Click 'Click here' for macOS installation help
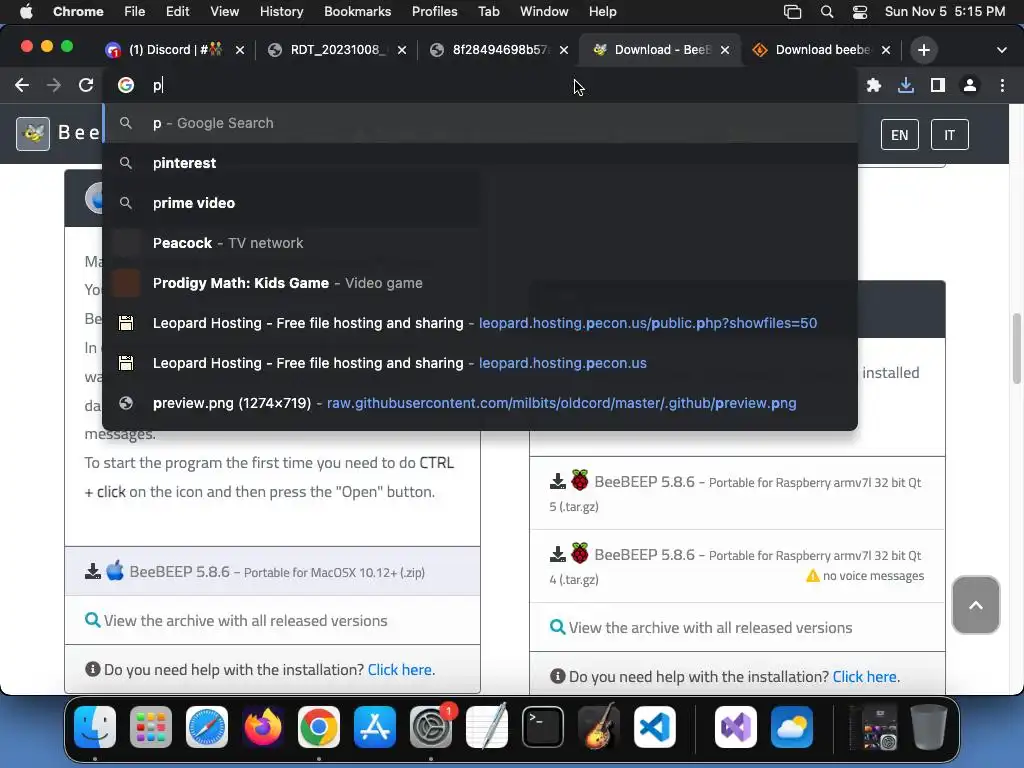Viewport: 1024px width, 768px height. pyautogui.click(x=400, y=669)
